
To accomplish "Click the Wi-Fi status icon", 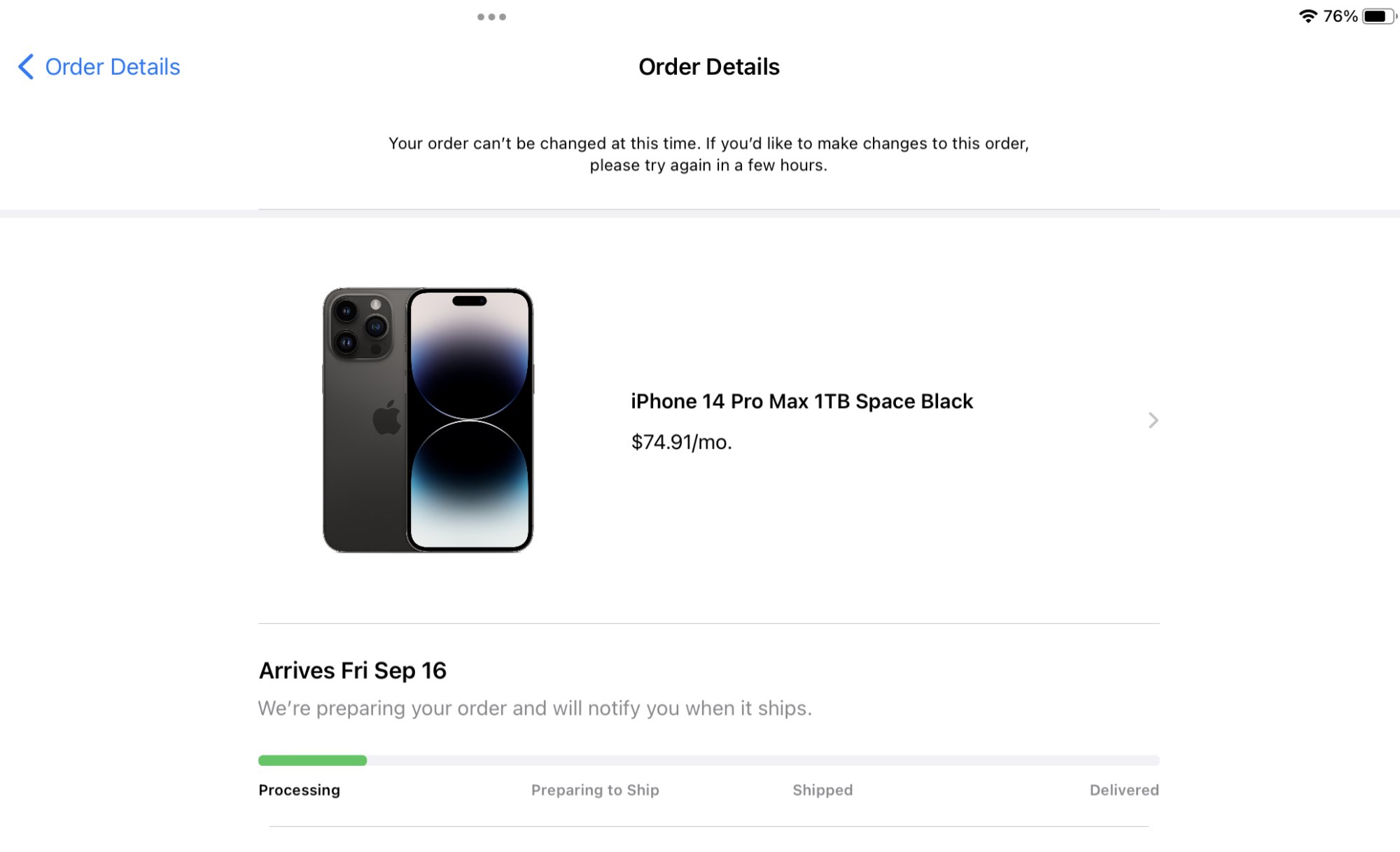I will [1308, 16].
